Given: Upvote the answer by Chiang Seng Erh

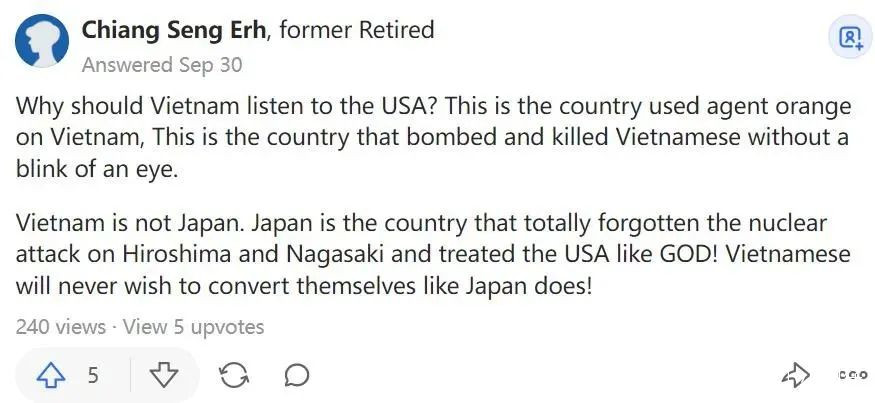Looking at the screenshot, I should coord(51,375).
